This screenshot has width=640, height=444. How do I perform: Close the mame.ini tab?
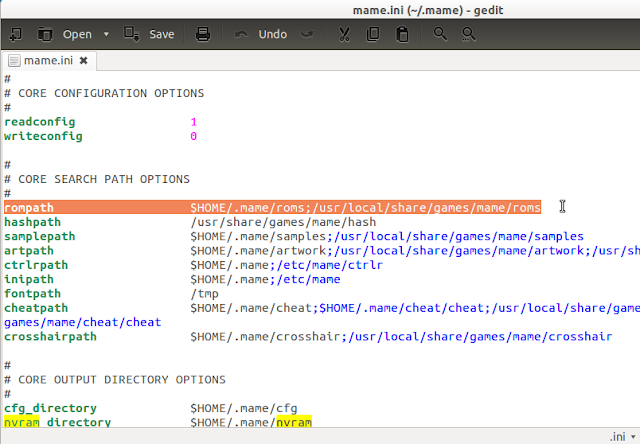[x=84, y=61]
